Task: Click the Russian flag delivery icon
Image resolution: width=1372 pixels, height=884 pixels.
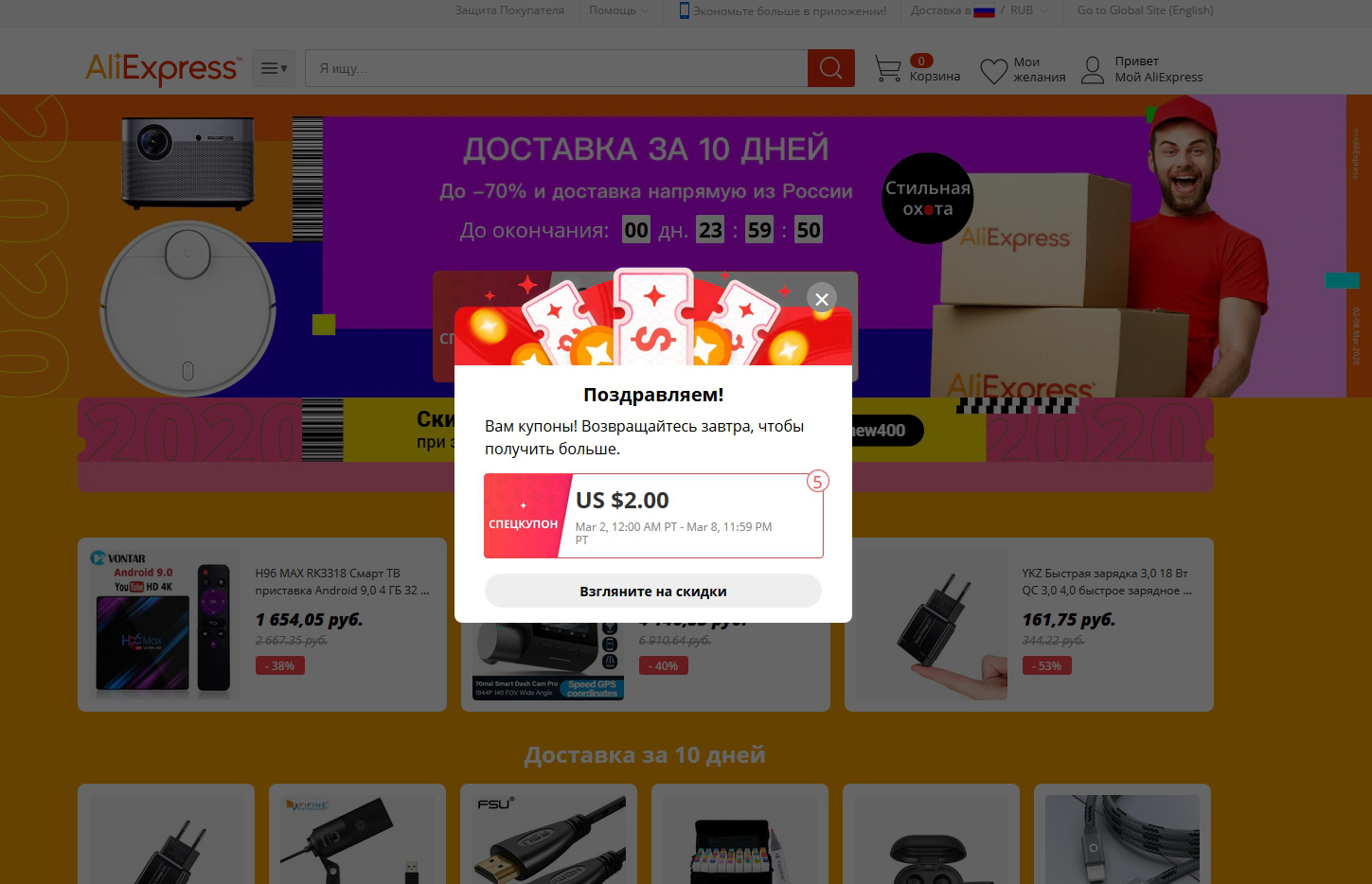Action: pos(984,11)
